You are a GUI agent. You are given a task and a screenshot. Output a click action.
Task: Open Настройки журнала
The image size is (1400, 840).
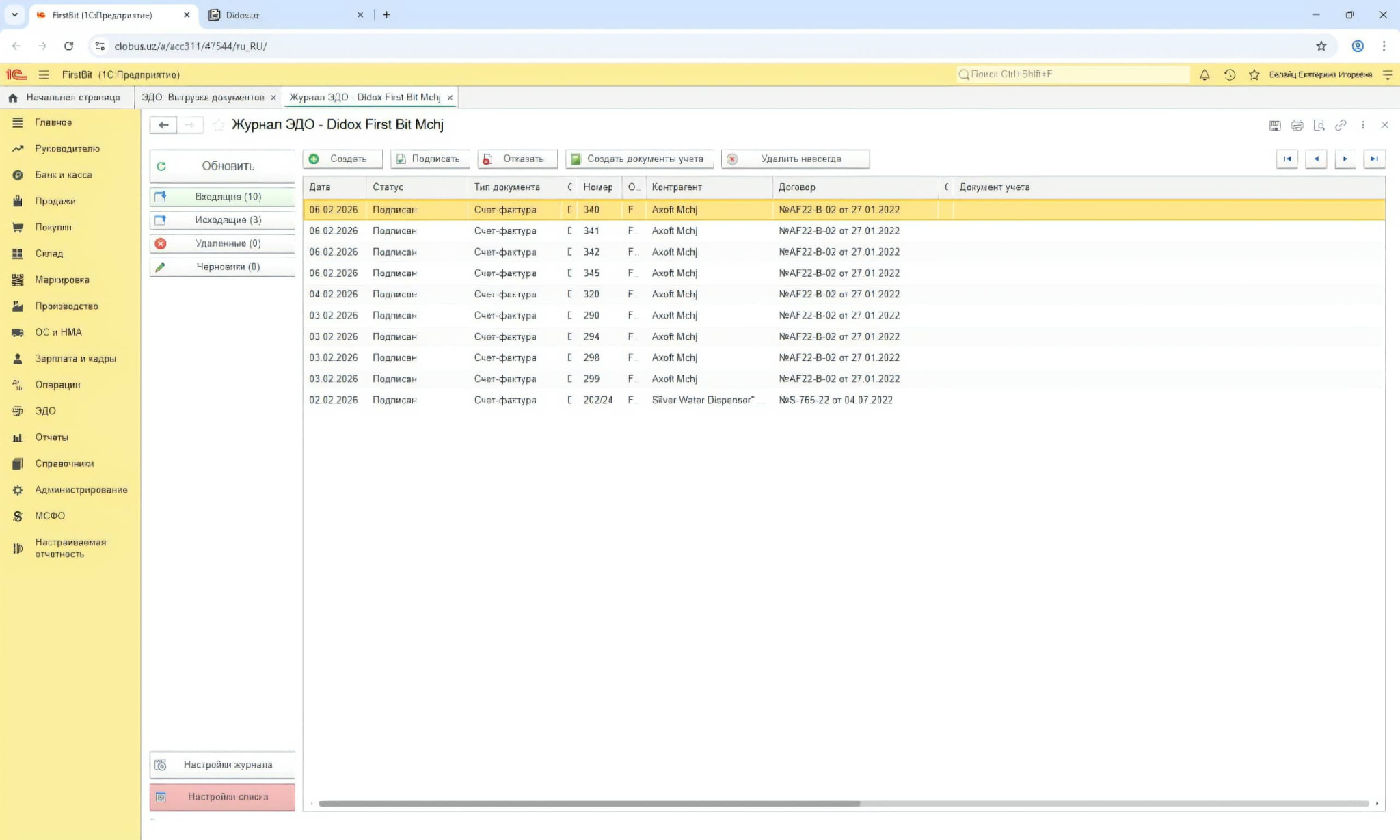(x=222, y=765)
